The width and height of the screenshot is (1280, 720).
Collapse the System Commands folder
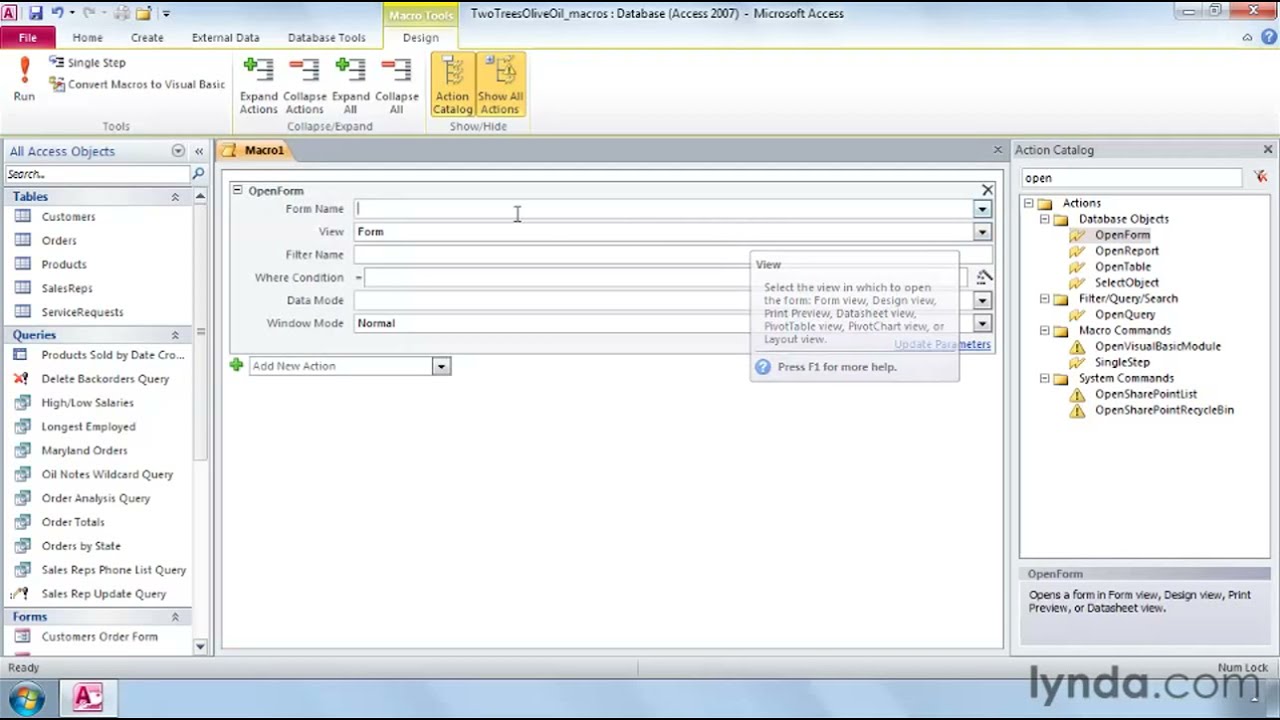[x=1044, y=379]
